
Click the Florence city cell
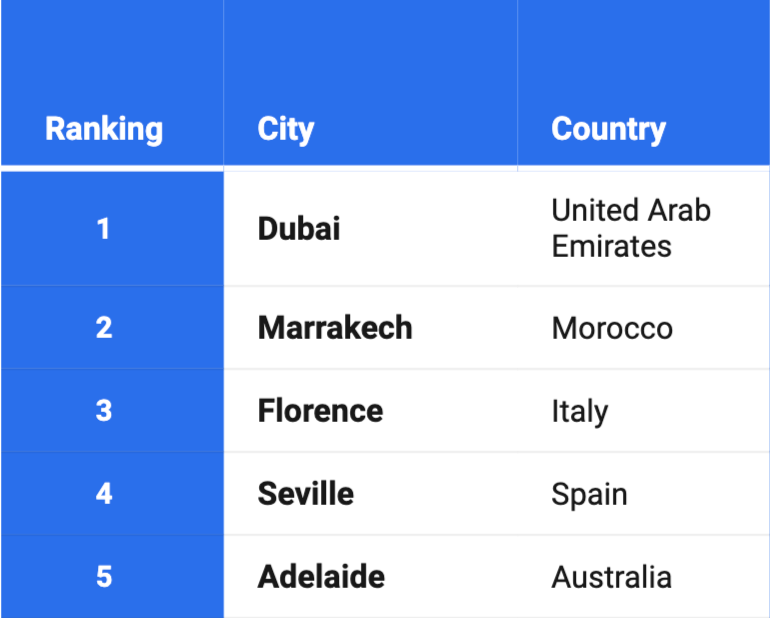(x=371, y=410)
